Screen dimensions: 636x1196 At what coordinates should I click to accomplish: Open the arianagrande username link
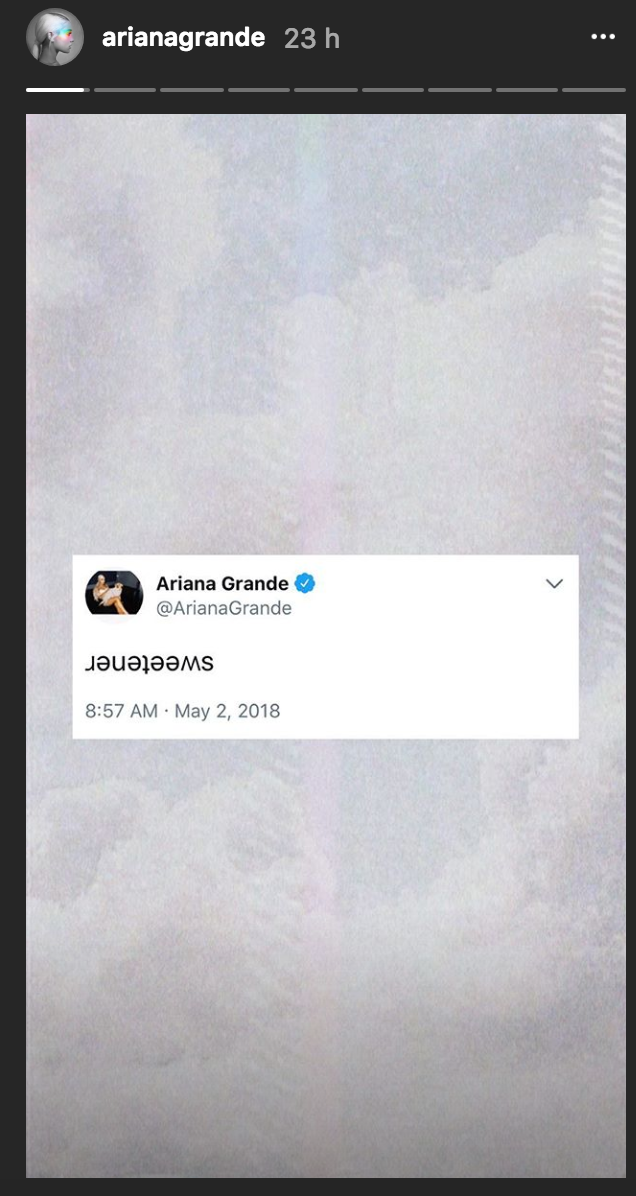coord(184,37)
